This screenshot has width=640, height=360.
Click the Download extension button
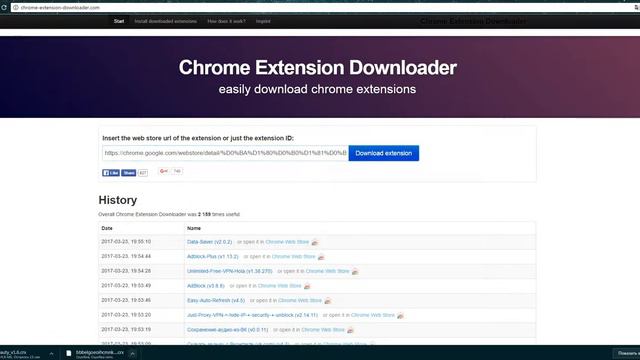tap(384, 153)
